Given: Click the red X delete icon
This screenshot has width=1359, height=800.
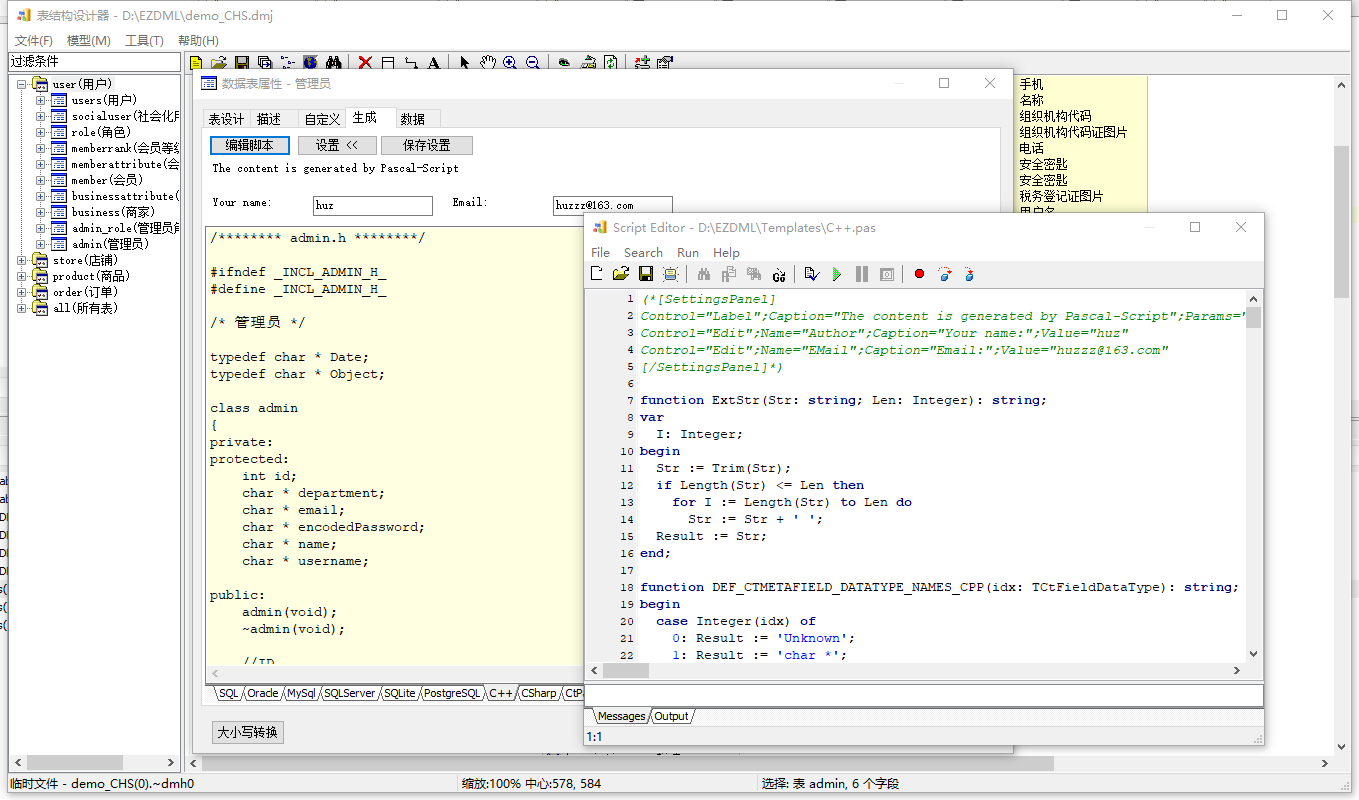Looking at the screenshot, I should 365,62.
